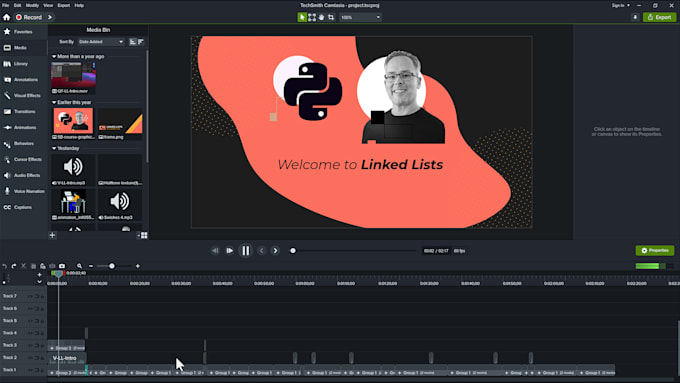
Task: Click the Cut scissors icon
Action: (23, 266)
